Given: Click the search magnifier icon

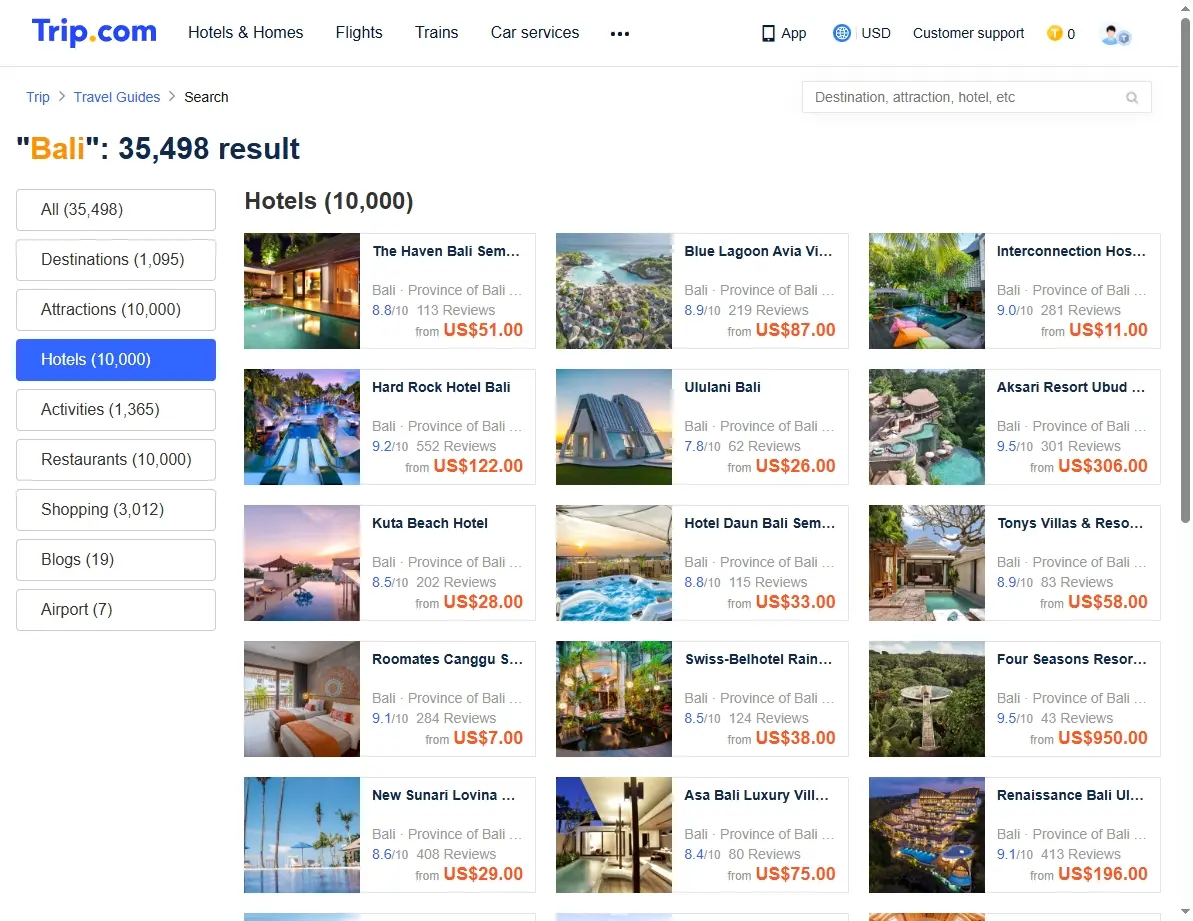Looking at the screenshot, I should click(1132, 97).
